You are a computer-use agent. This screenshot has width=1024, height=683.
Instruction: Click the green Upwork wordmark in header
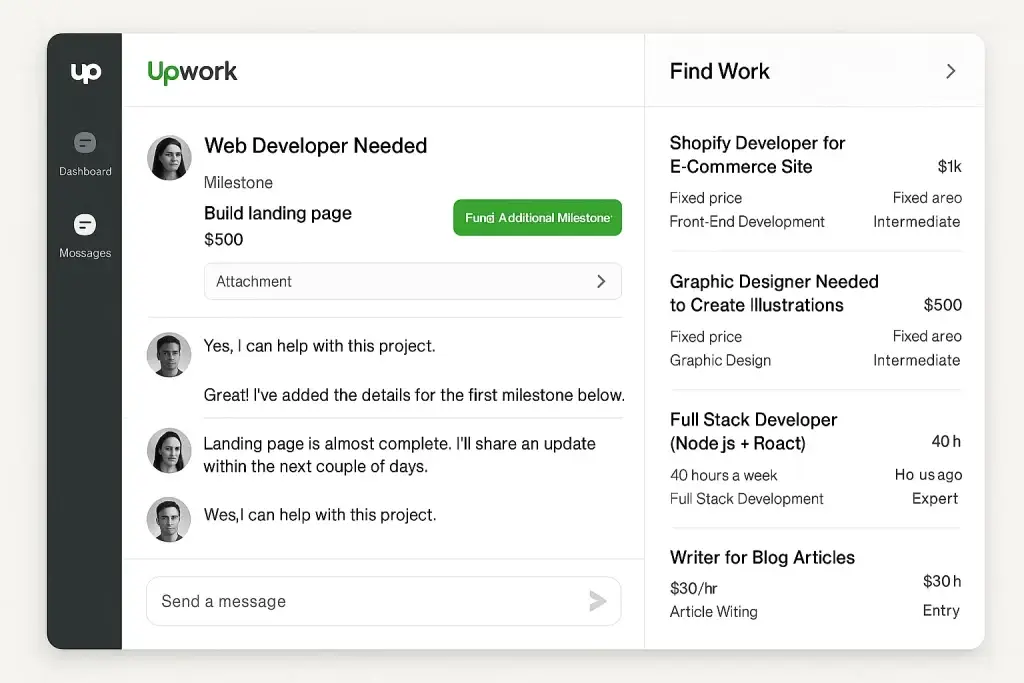coord(192,72)
